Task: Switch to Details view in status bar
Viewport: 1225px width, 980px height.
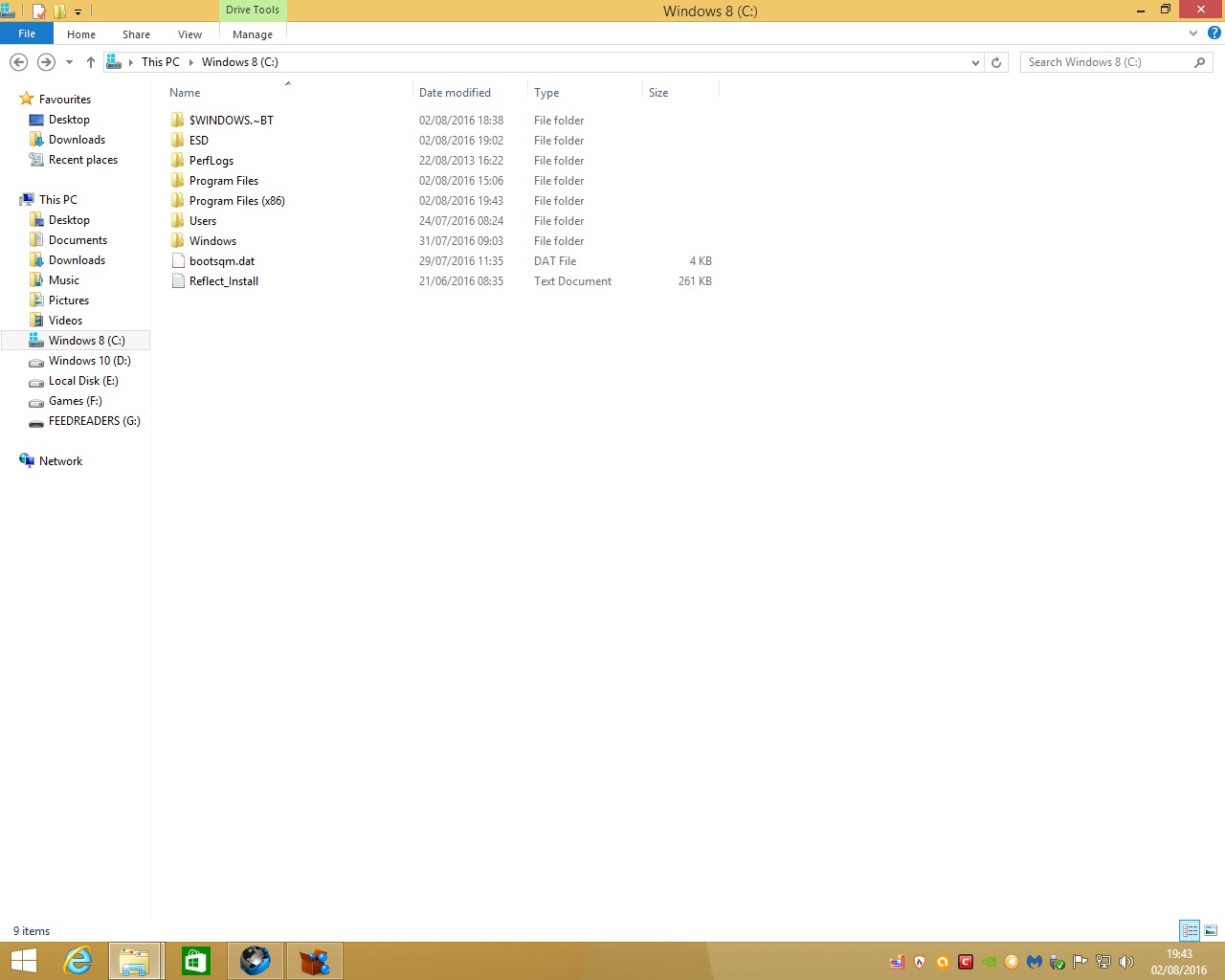Action: coord(1190,930)
